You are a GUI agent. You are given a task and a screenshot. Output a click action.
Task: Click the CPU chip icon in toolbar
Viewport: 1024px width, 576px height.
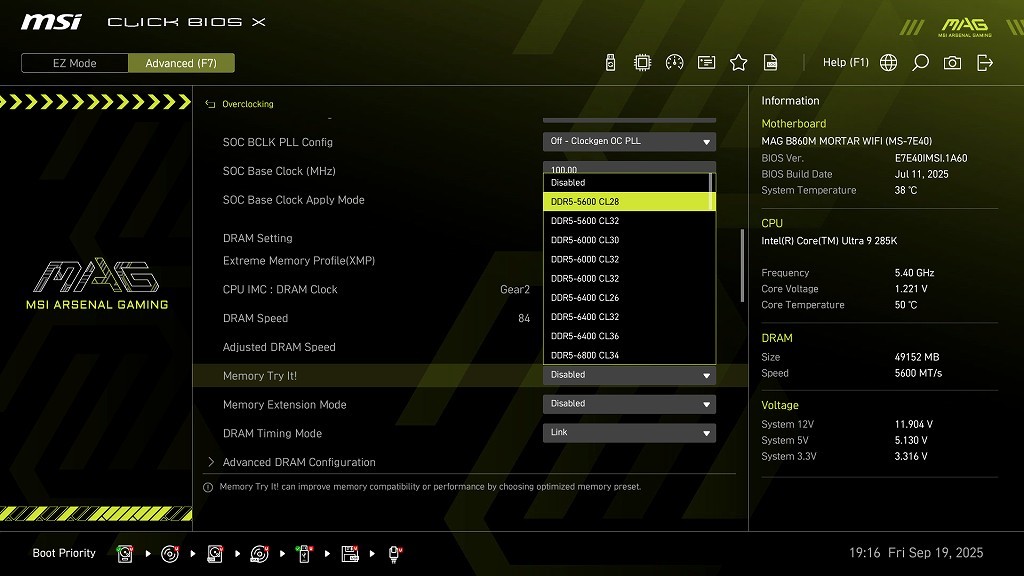pyautogui.click(x=642, y=63)
